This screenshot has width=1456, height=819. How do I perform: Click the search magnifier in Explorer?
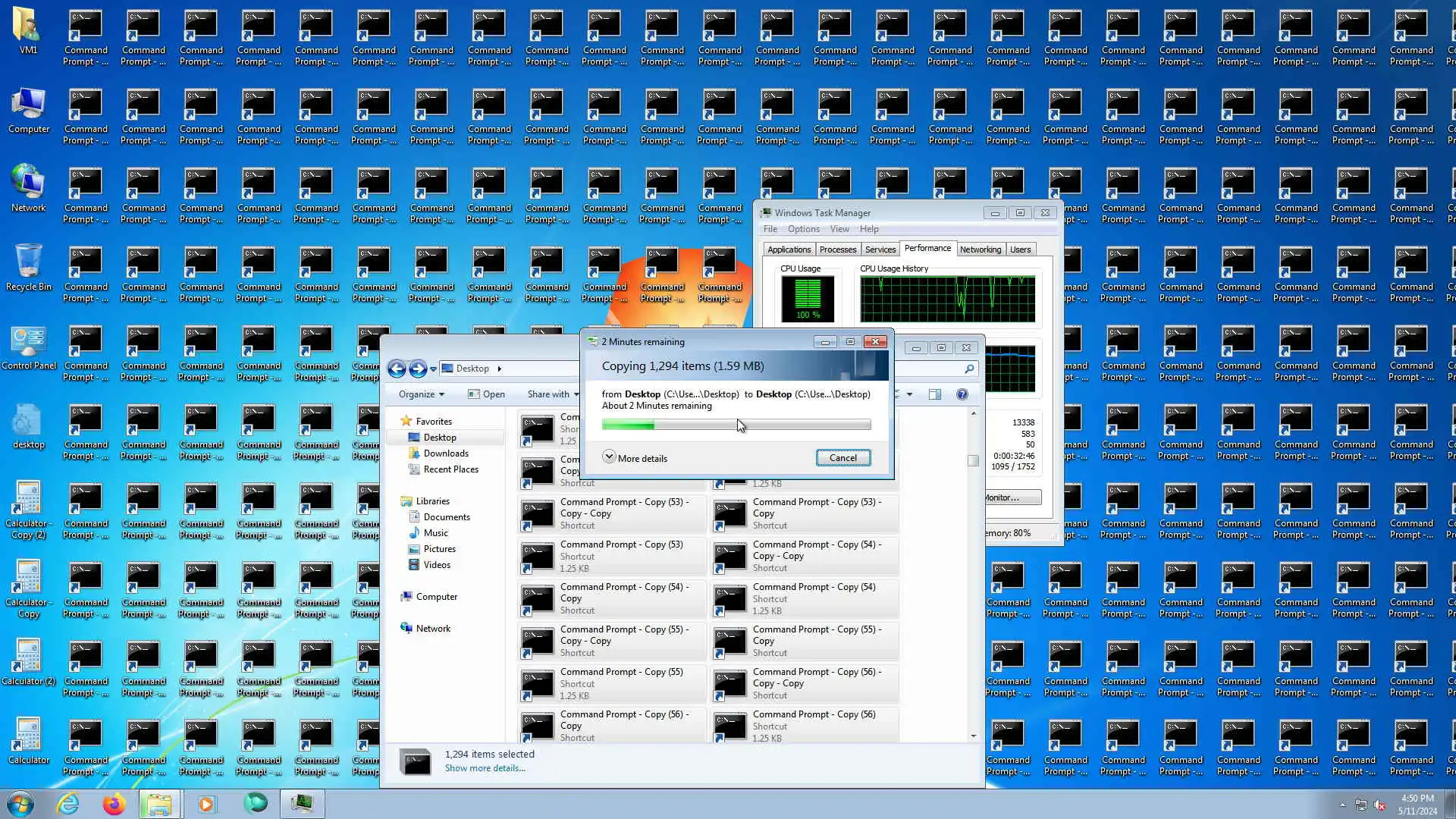(969, 369)
